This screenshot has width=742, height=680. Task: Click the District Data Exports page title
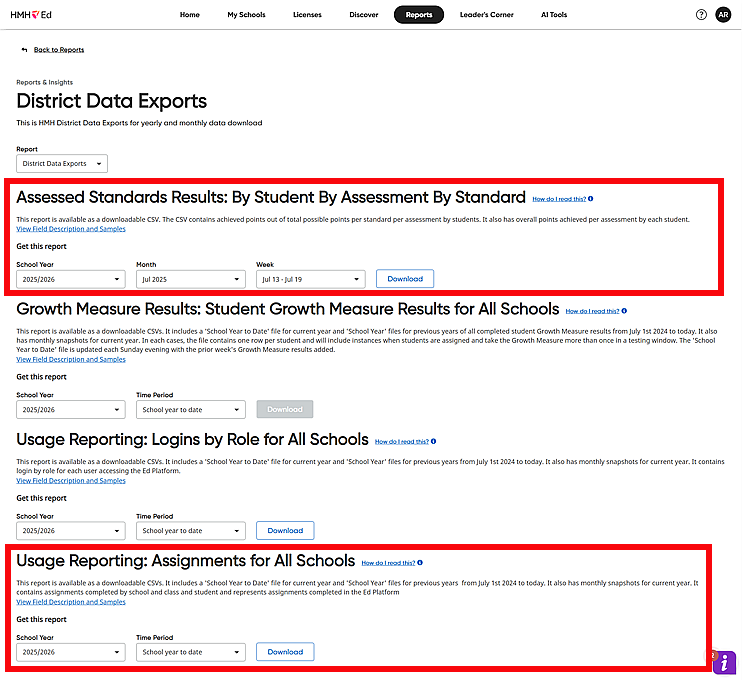coord(112,101)
